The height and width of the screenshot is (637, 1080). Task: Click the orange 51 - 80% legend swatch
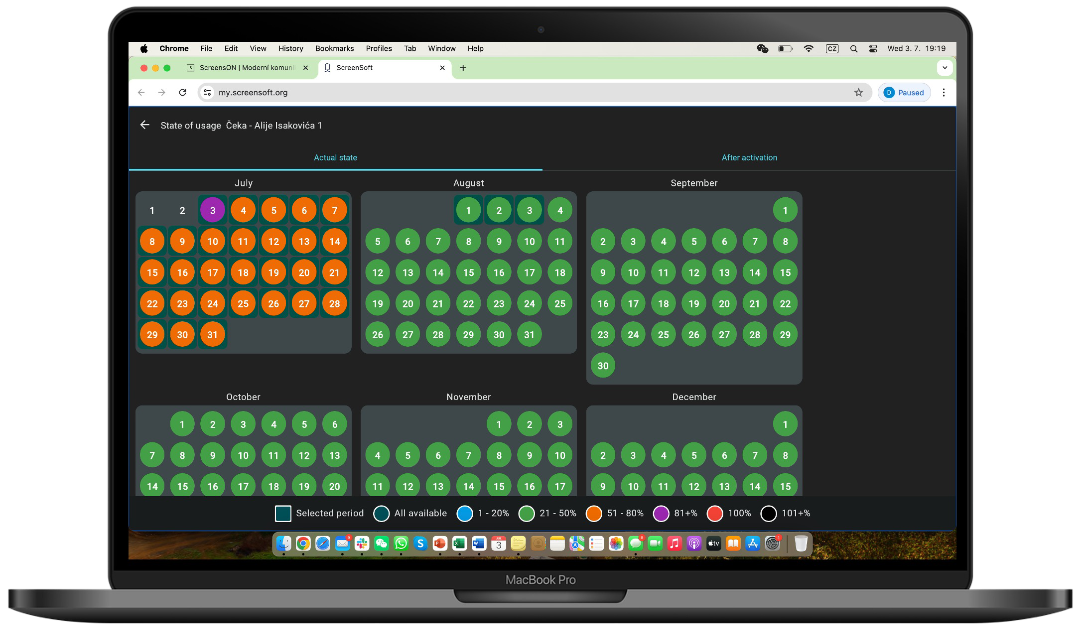click(x=594, y=513)
